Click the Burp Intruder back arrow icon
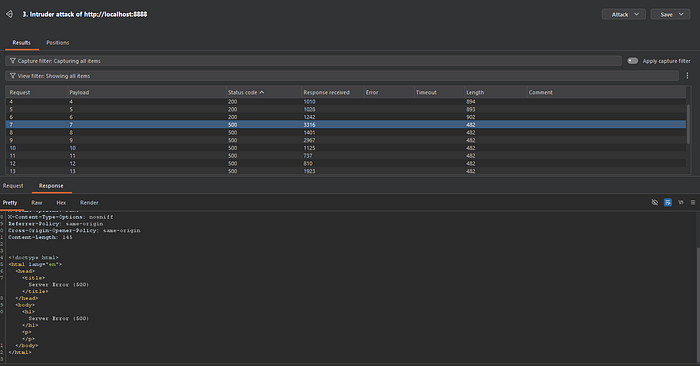Viewport: 700px width, 366px height. pyautogui.click(x=9, y=14)
